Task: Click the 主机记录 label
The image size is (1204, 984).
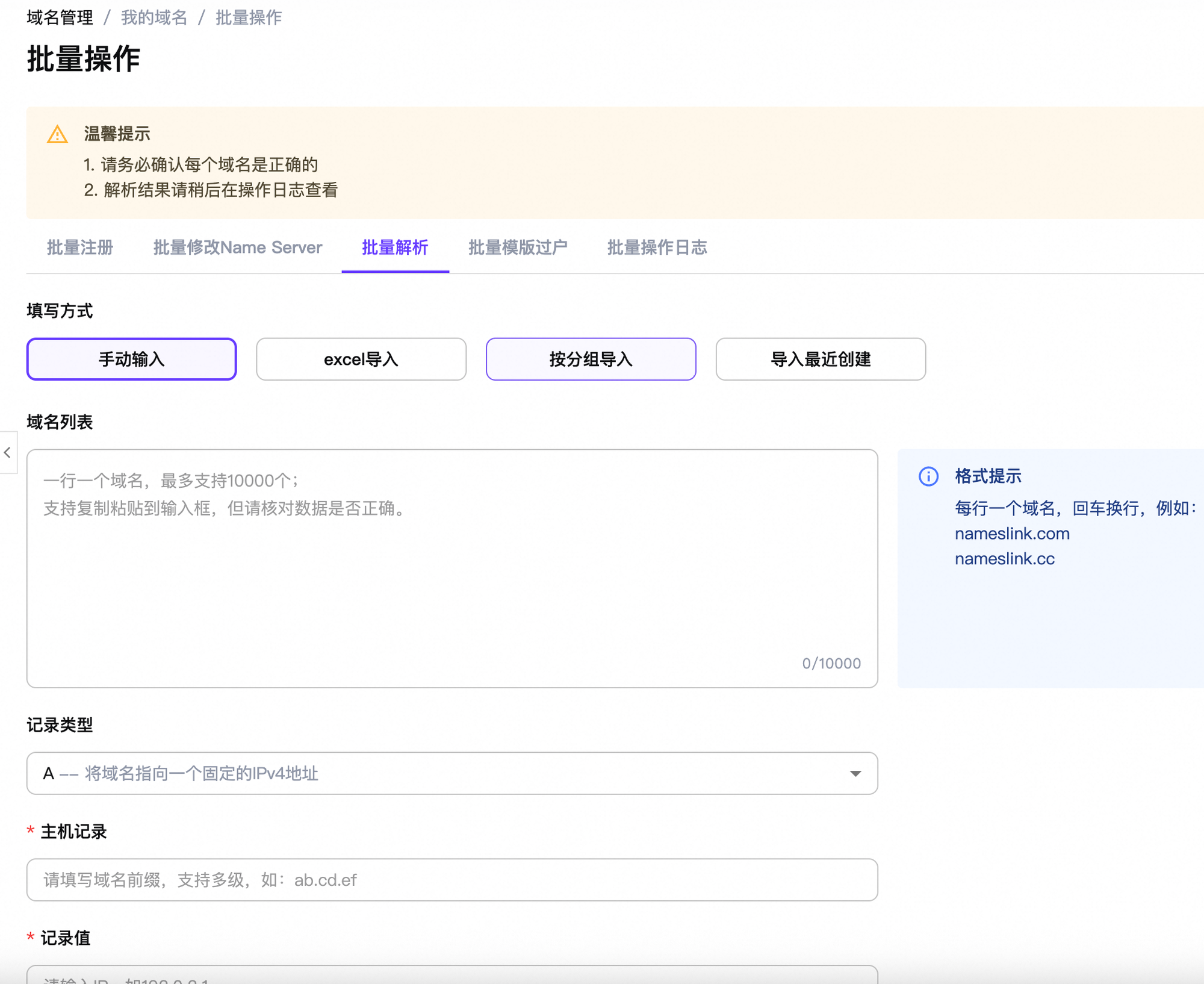Action: coord(73,832)
